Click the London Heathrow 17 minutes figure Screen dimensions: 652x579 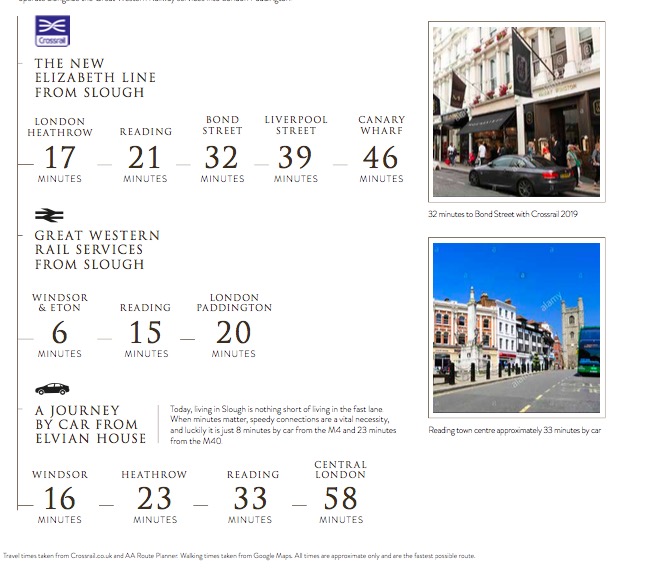tap(60, 157)
